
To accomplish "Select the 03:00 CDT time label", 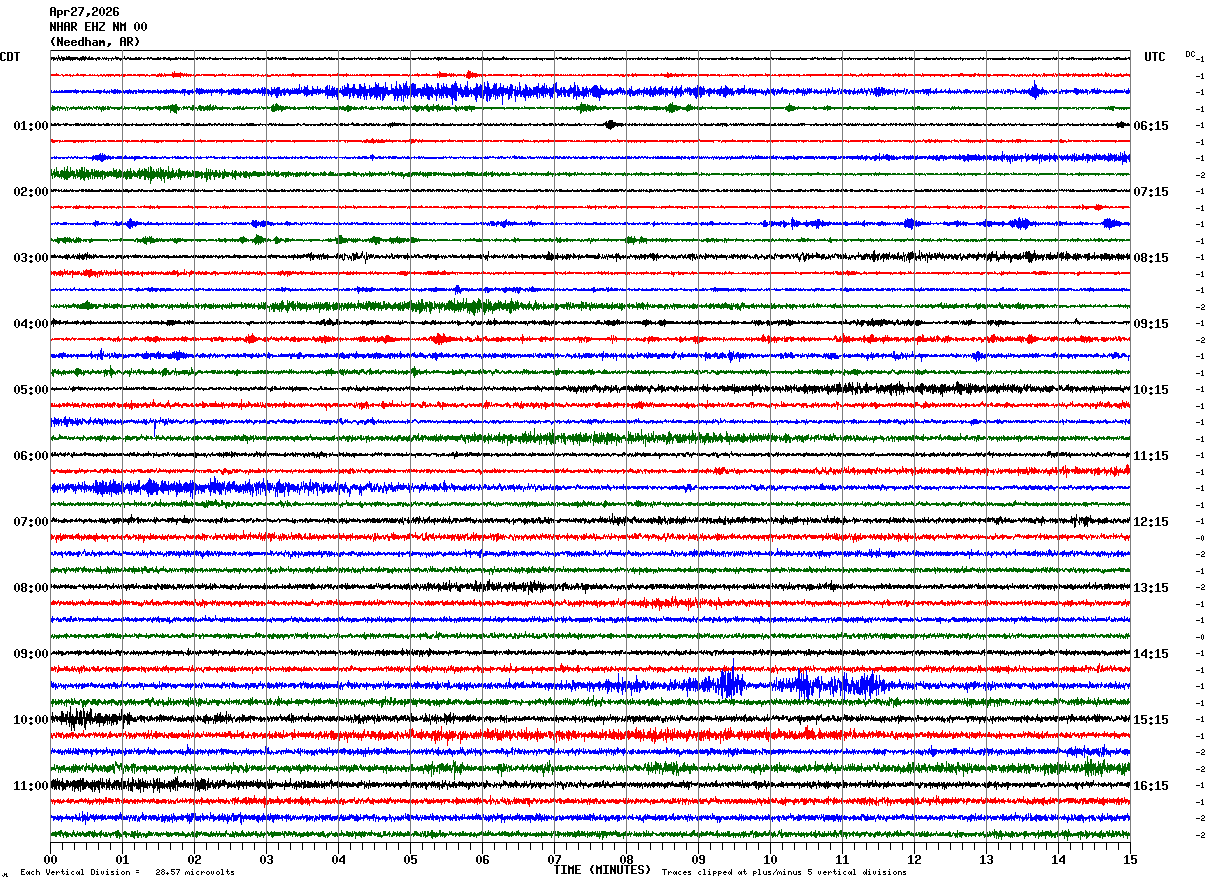I will click(31, 258).
